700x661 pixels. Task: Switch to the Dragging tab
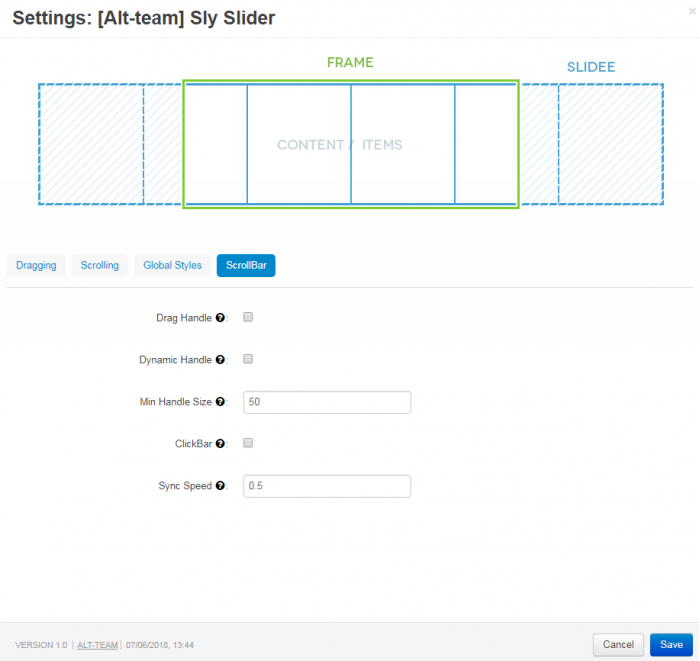36,266
